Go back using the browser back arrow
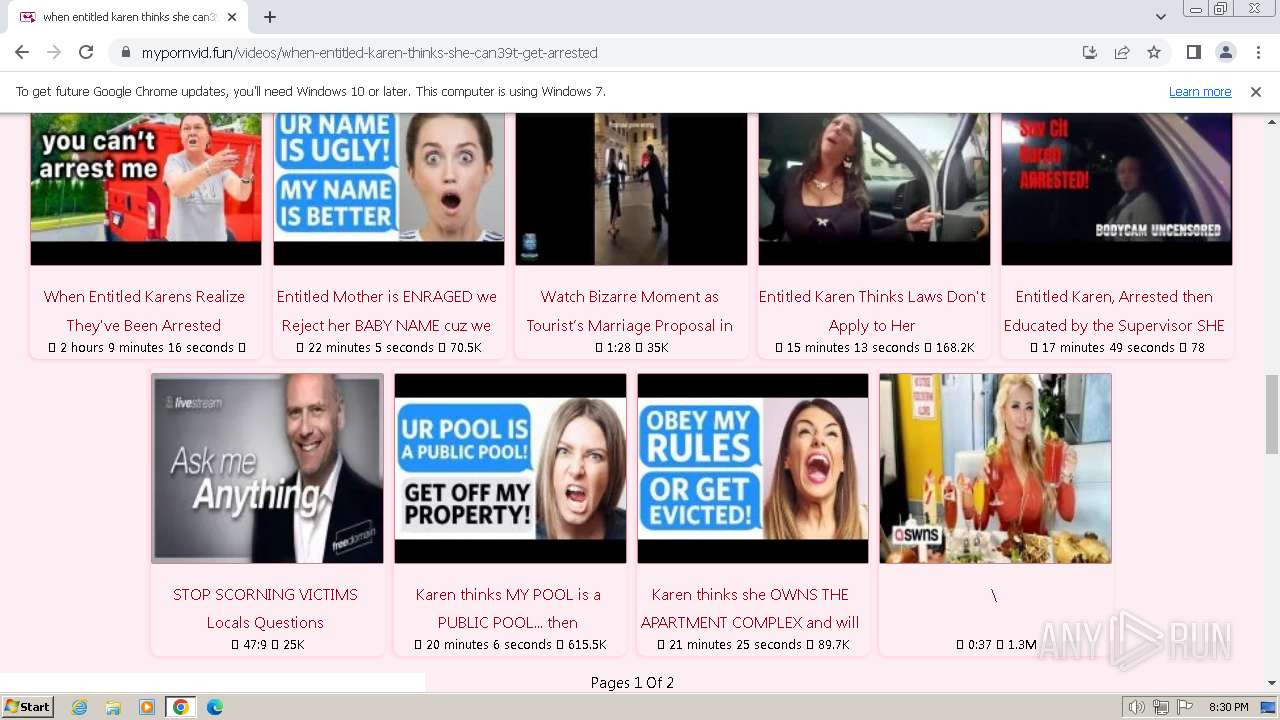The height and width of the screenshot is (720, 1280). 22,52
